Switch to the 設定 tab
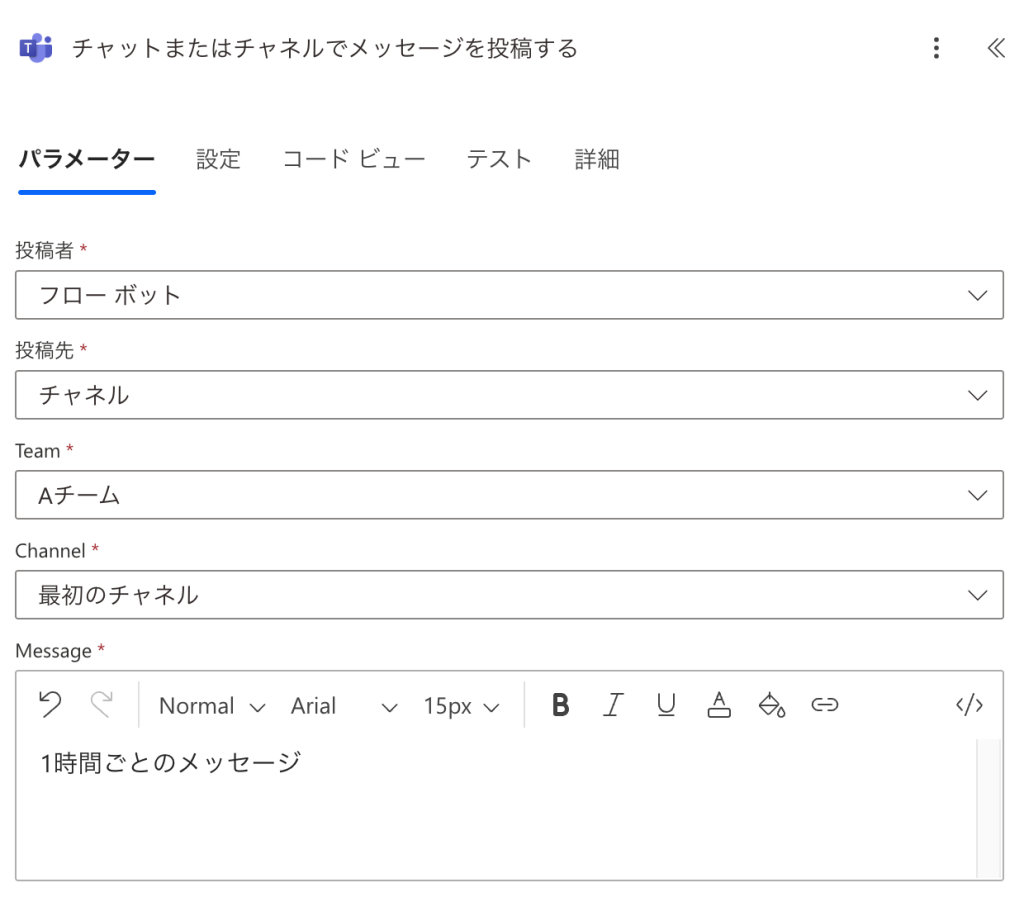Screen dimensions: 1024x897 tap(218, 159)
